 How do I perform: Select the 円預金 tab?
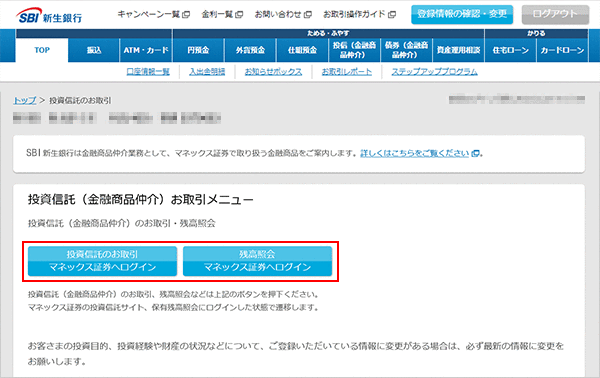pyautogui.click(x=198, y=50)
